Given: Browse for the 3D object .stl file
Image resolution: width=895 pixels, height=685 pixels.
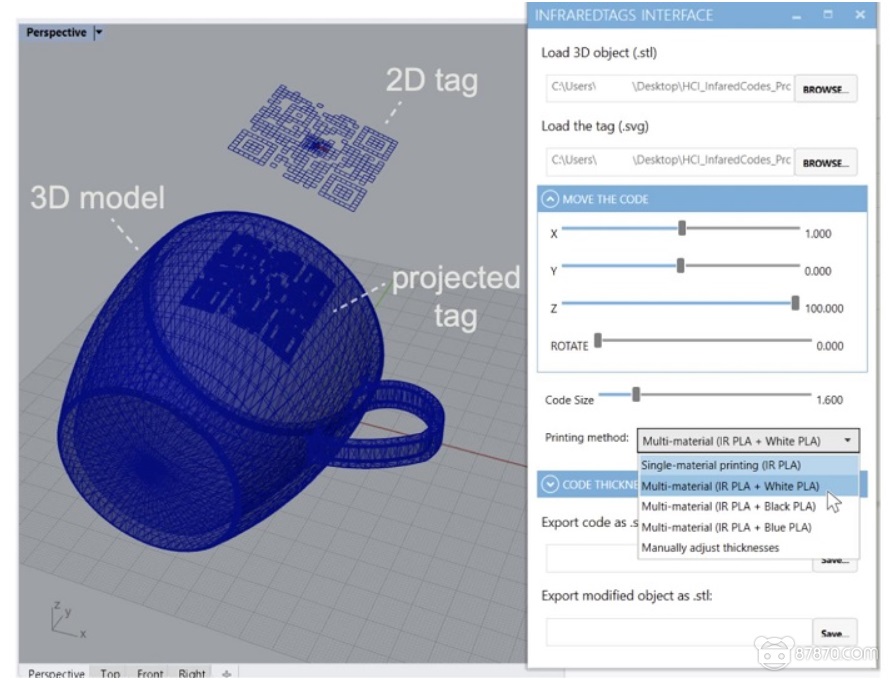Looking at the screenshot, I should click(x=826, y=88).
